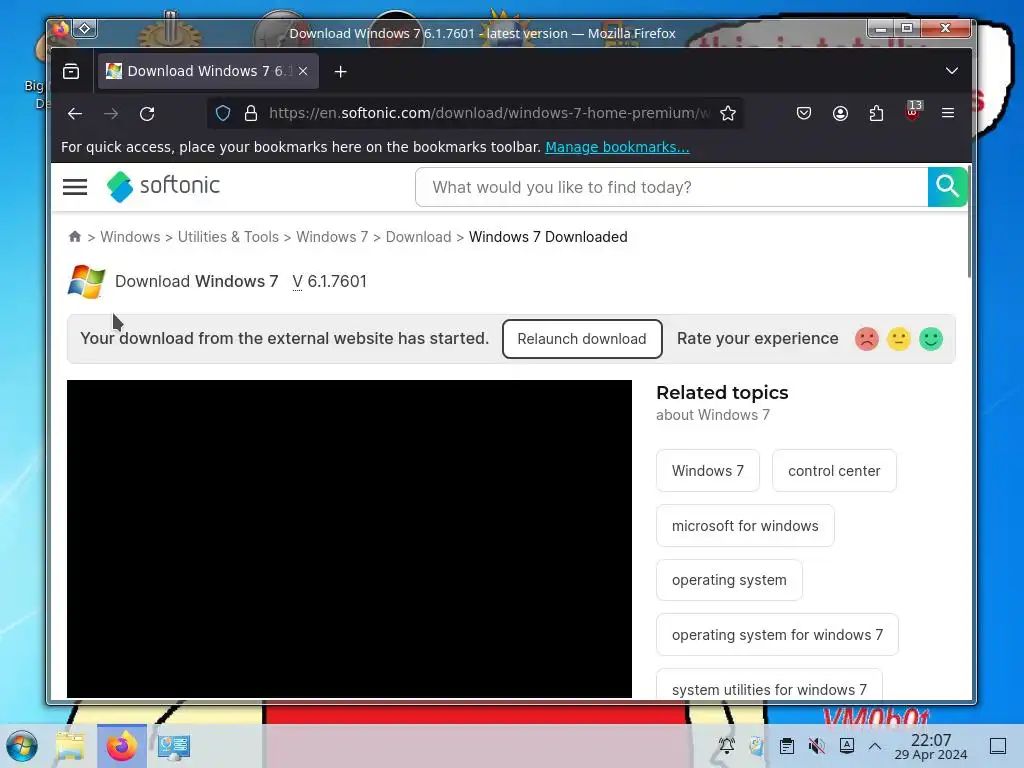Click the Manage bookmarks link
This screenshot has height=768, width=1024.
[617, 147]
